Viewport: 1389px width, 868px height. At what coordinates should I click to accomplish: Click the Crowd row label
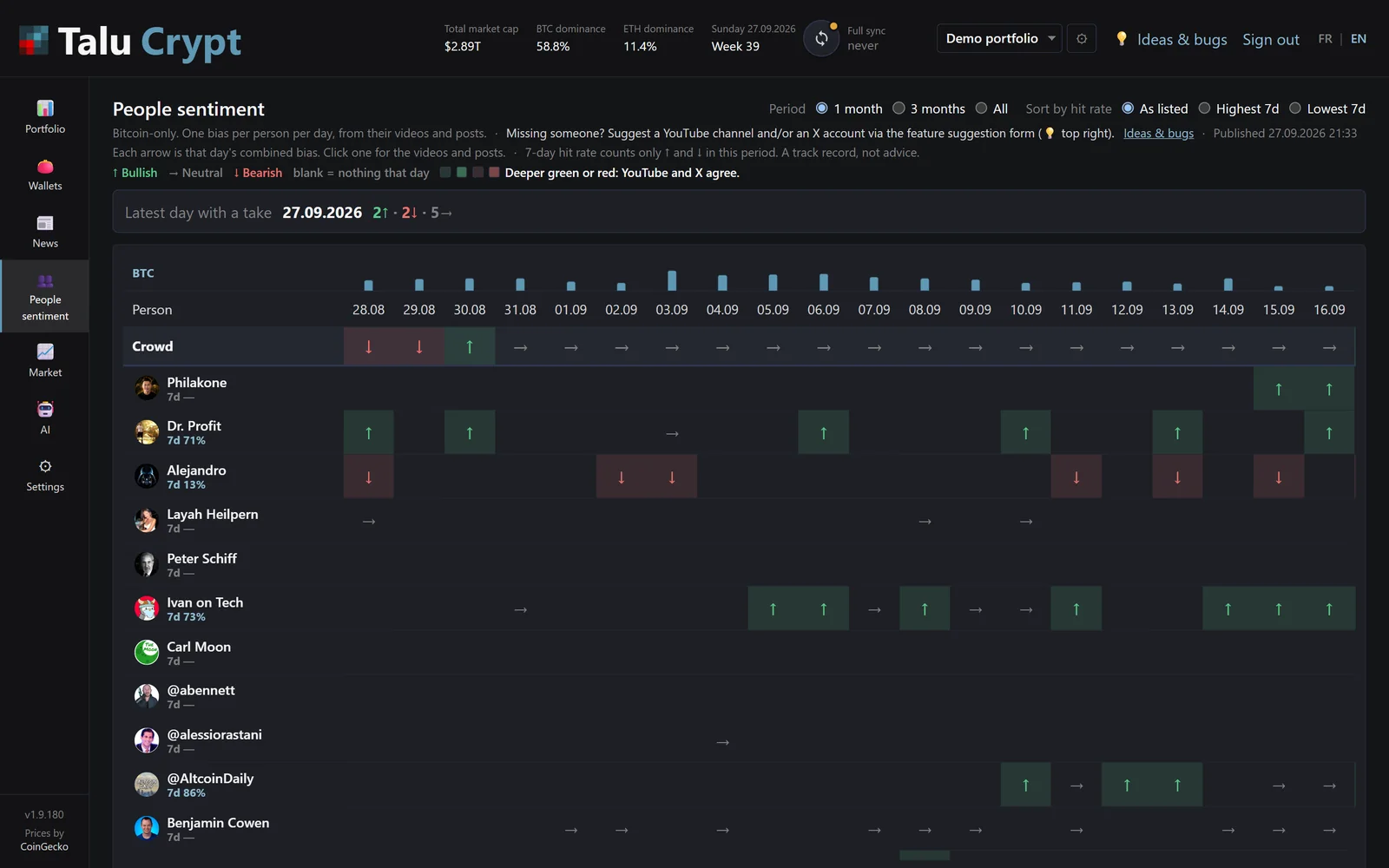pyautogui.click(x=153, y=346)
